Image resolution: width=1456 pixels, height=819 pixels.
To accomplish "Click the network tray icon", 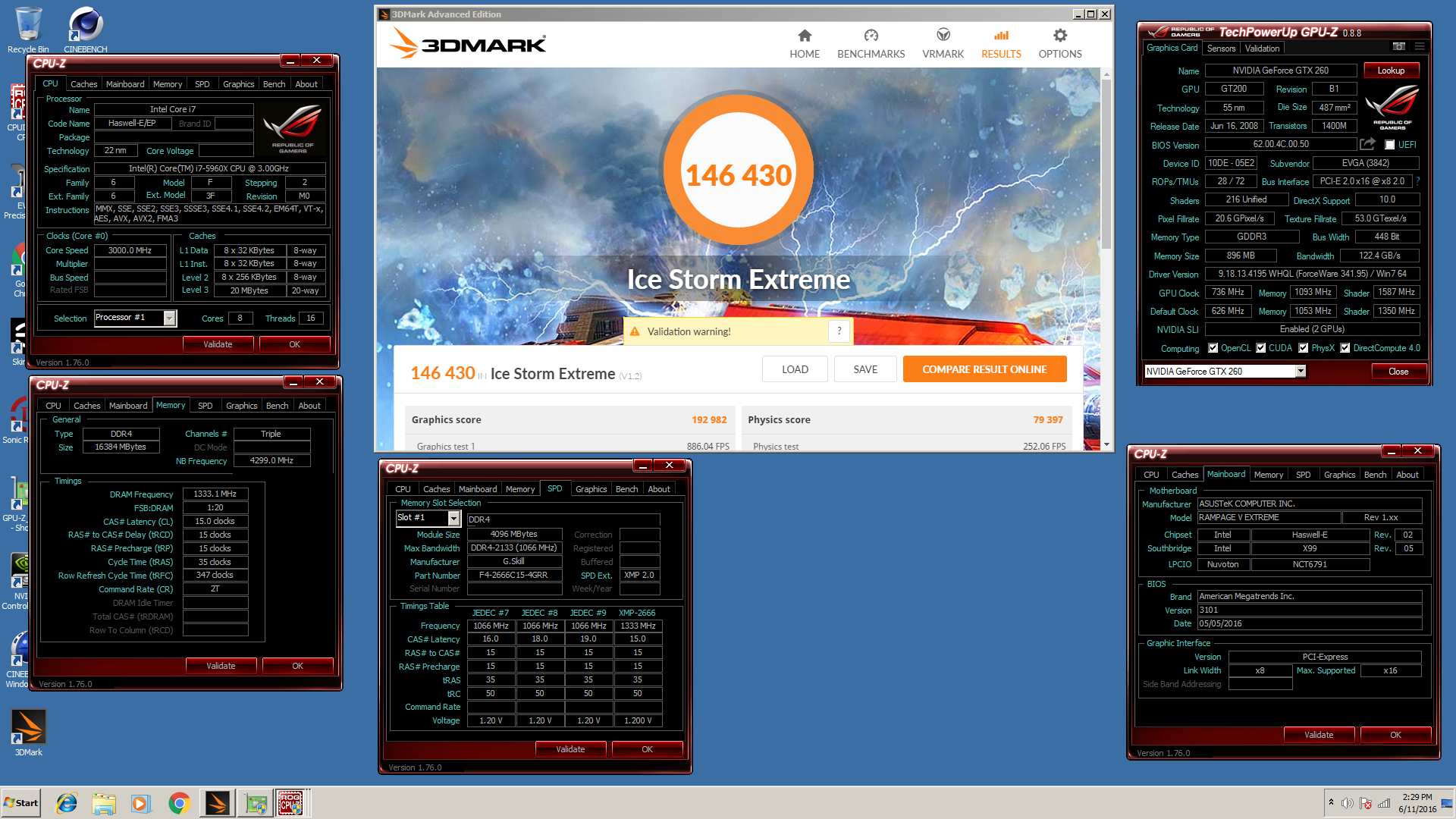I will coord(1384,803).
